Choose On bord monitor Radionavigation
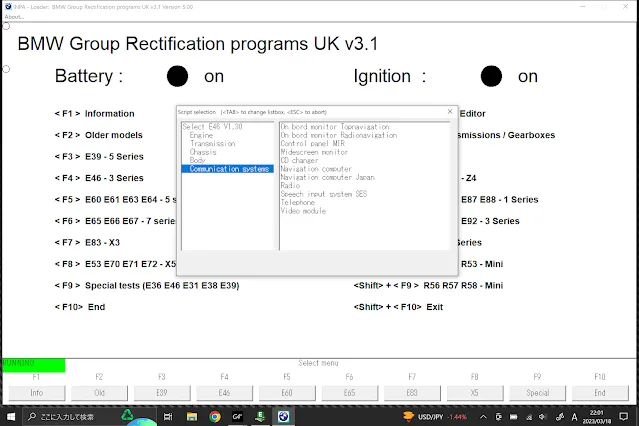Image resolution: width=639 pixels, height=426 pixels. pyautogui.click(x=339, y=135)
